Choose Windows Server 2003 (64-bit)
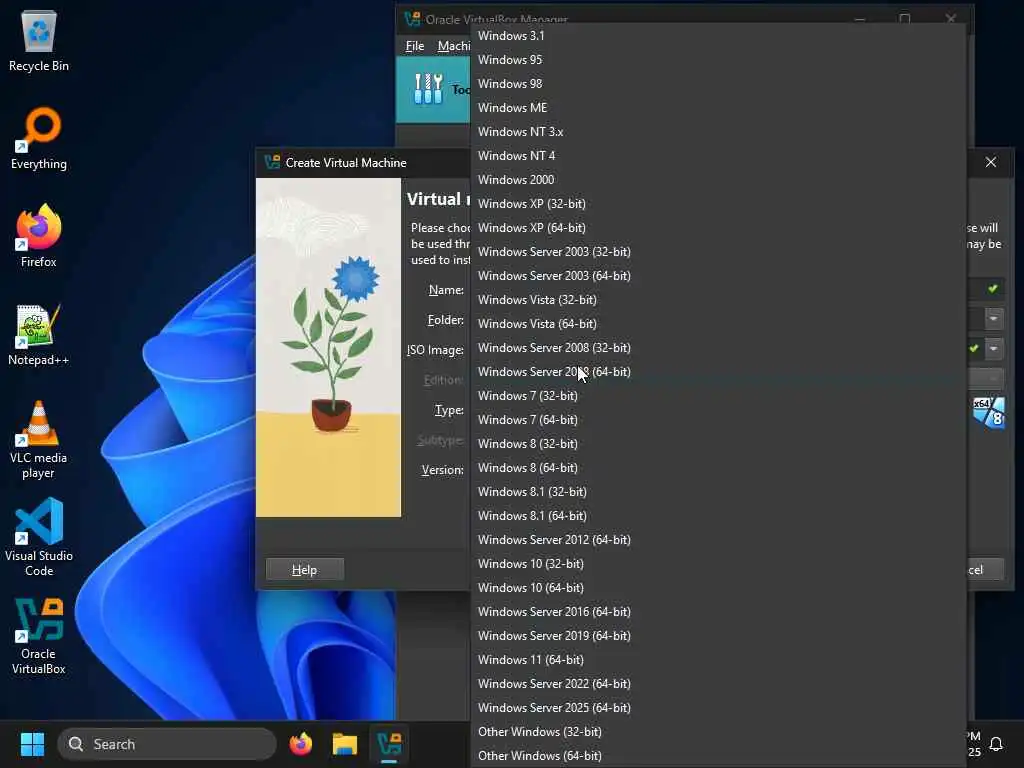The height and width of the screenshot is (768, 1024). click(718, 276)
